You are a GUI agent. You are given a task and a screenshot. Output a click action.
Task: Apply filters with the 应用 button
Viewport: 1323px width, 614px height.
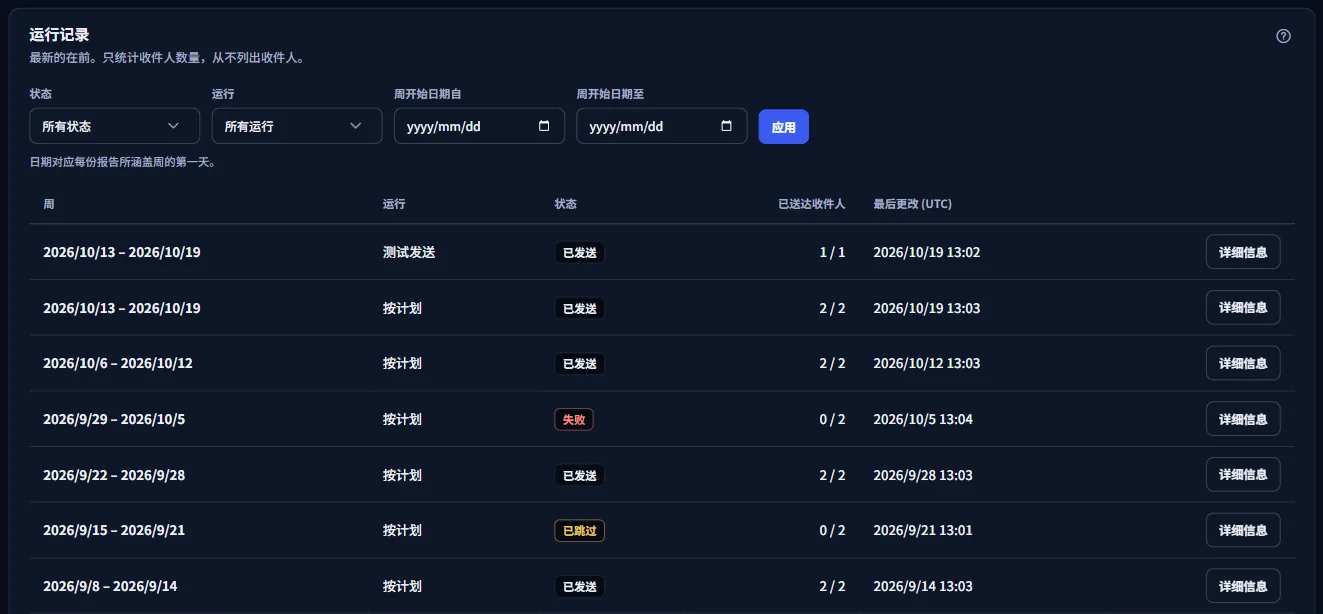click(x=784, y=127)
